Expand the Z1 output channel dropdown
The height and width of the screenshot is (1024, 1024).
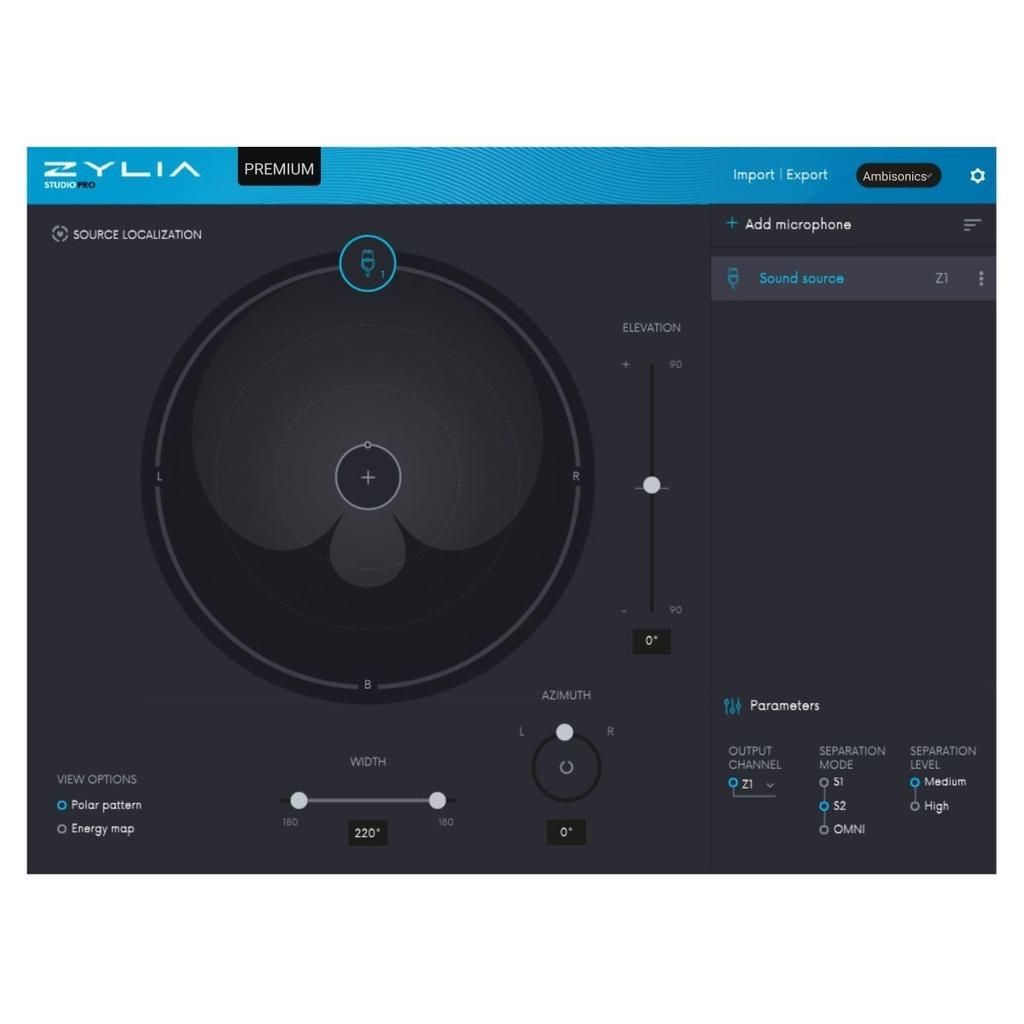769,785
